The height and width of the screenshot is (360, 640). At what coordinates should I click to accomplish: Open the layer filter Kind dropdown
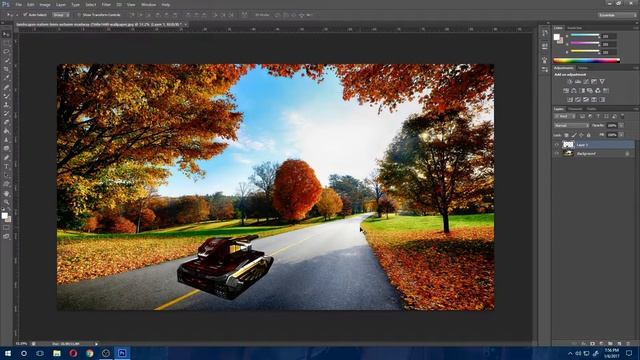click(564, 116)
